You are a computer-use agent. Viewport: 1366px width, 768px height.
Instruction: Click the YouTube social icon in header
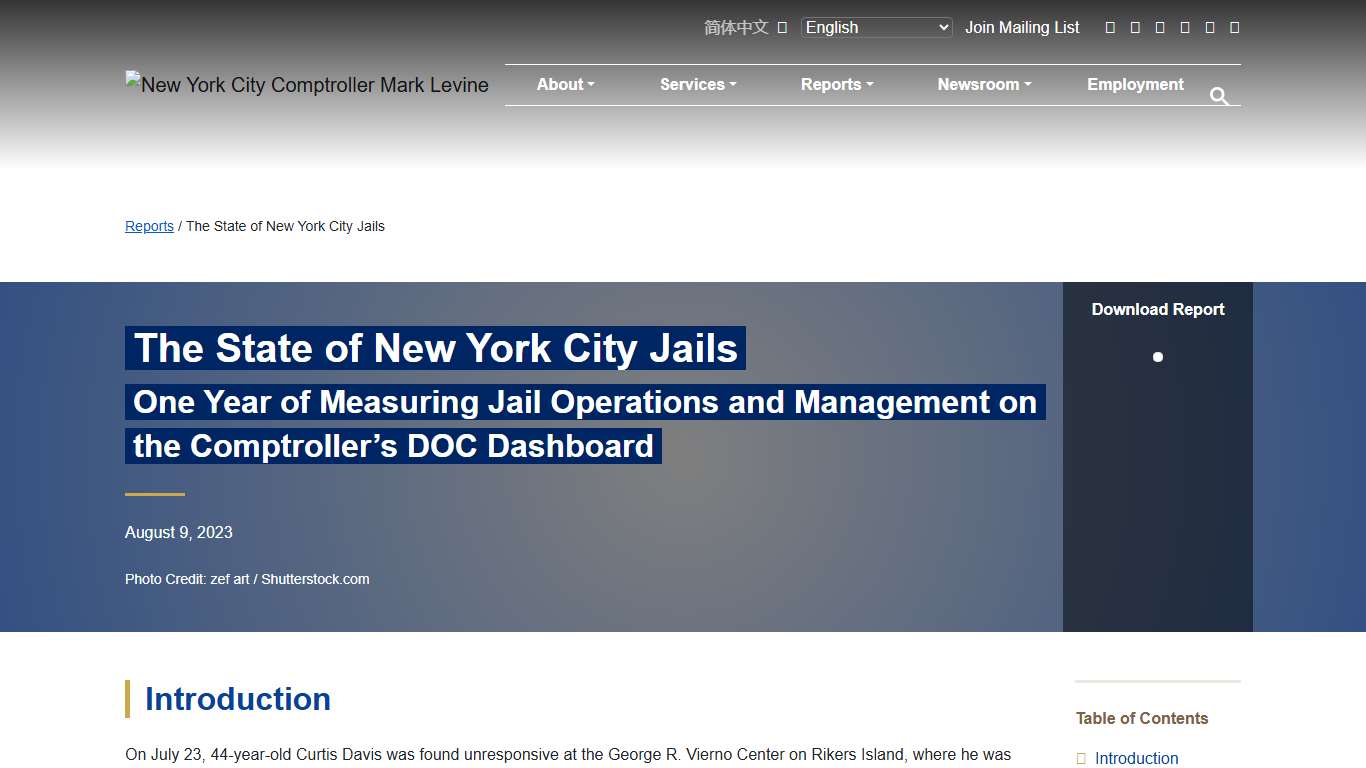tap(1185, 27)
